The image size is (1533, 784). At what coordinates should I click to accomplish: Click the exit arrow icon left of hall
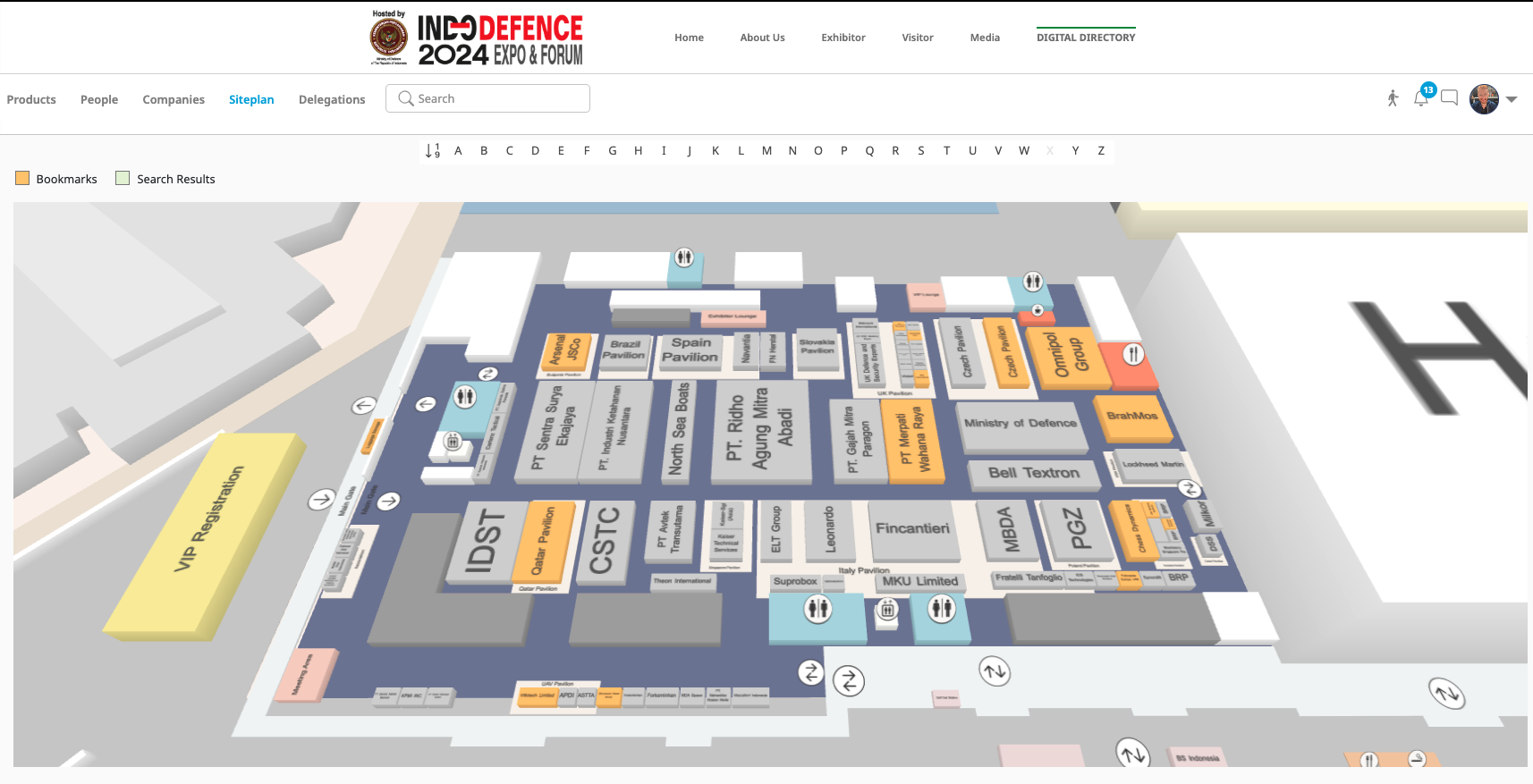pyautogui.click(x=363, y=406)
